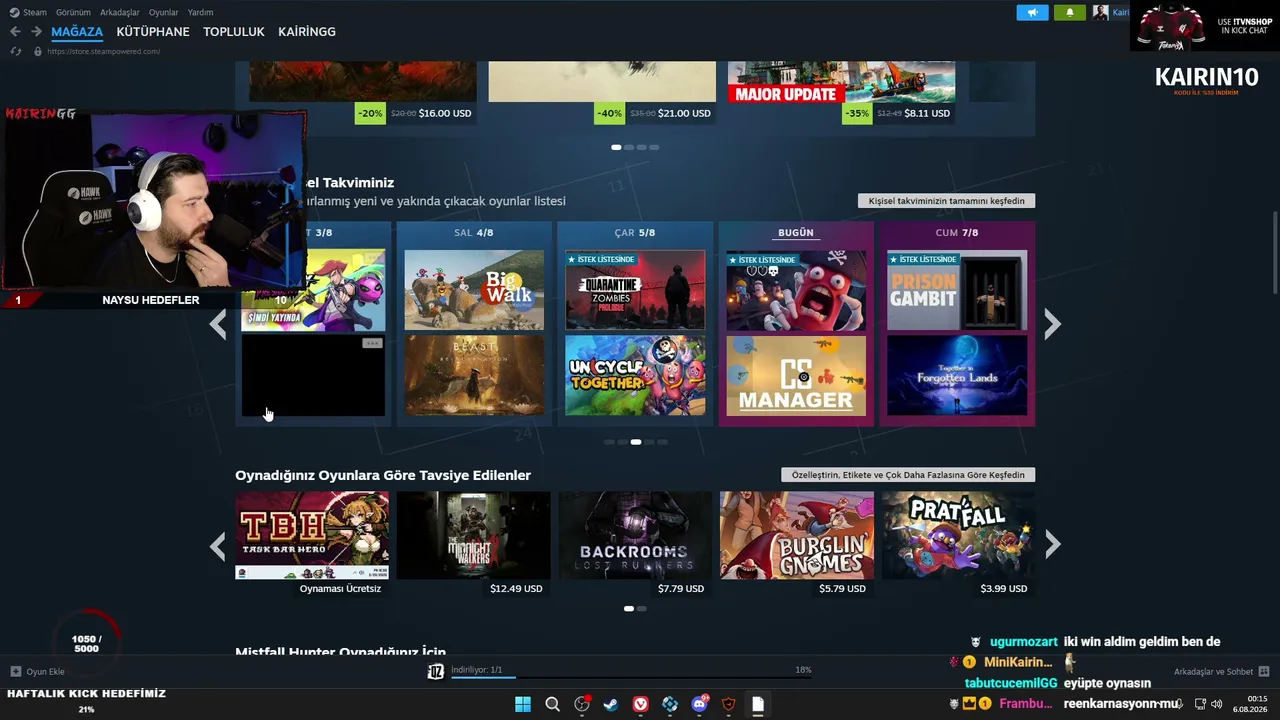
Task: Reload the store page with refresh icon
Action: pos(15,51)
